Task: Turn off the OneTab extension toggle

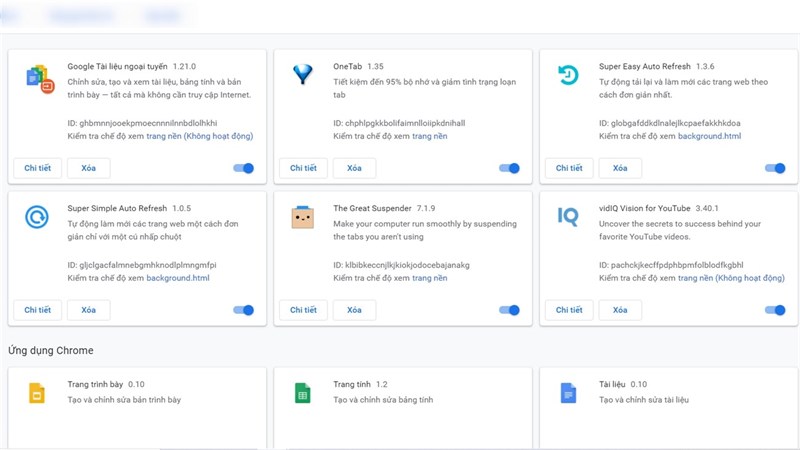Action: (x=509, y=168)
